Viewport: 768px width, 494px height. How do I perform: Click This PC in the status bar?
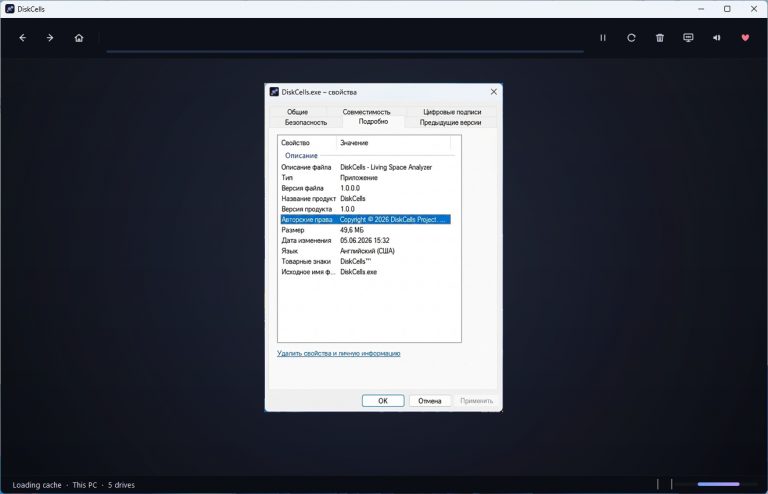coord(85,485)
